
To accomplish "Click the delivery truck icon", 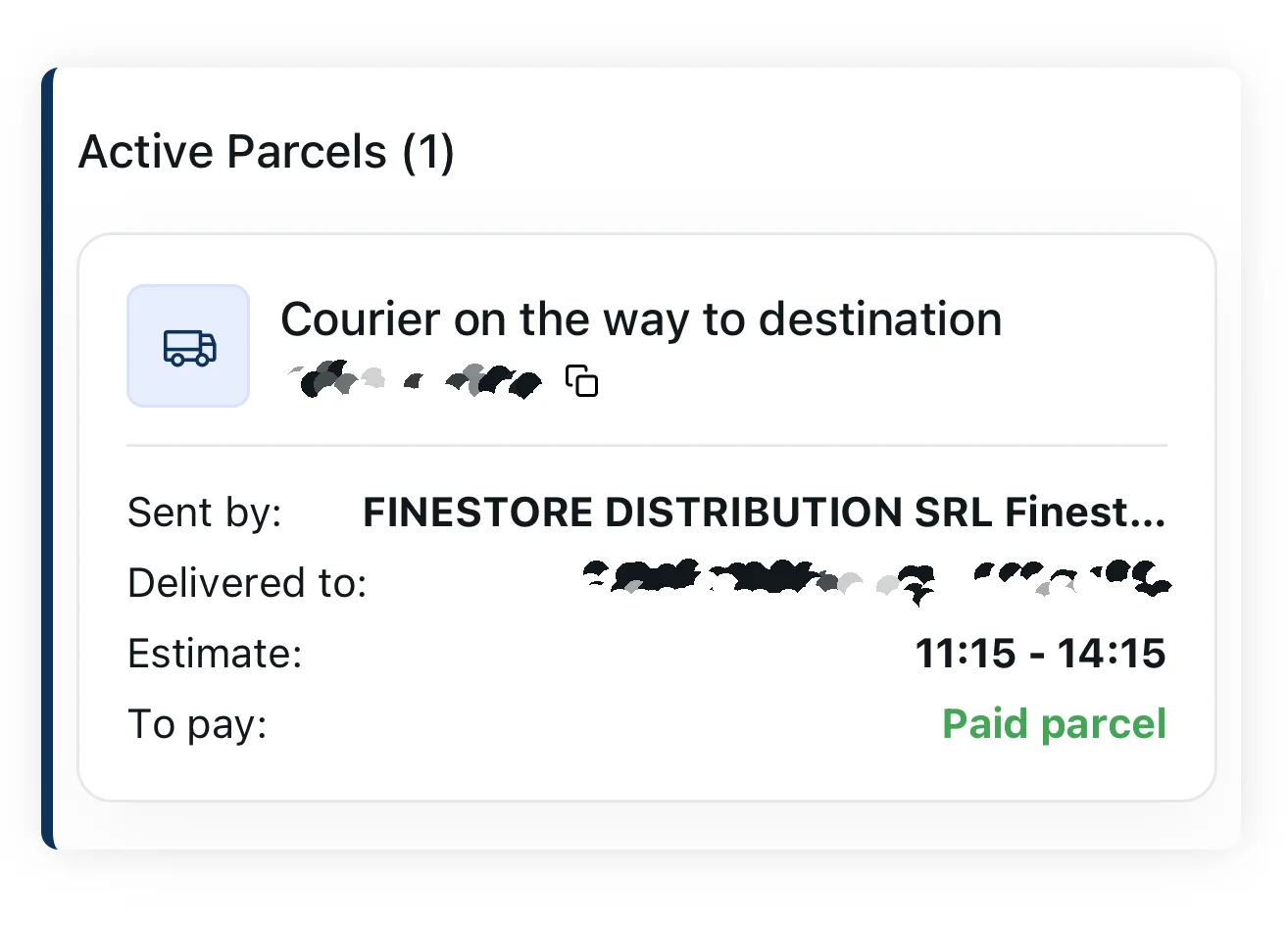I will click(188, 346).
